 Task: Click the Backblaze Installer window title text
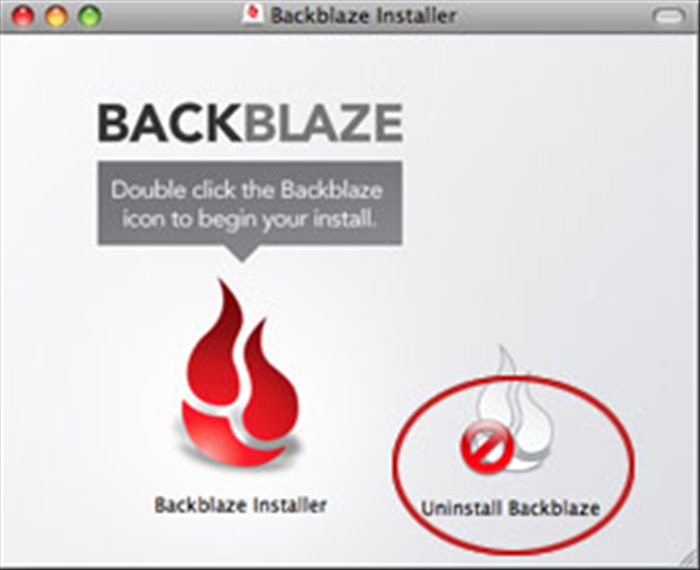[363, 16]
